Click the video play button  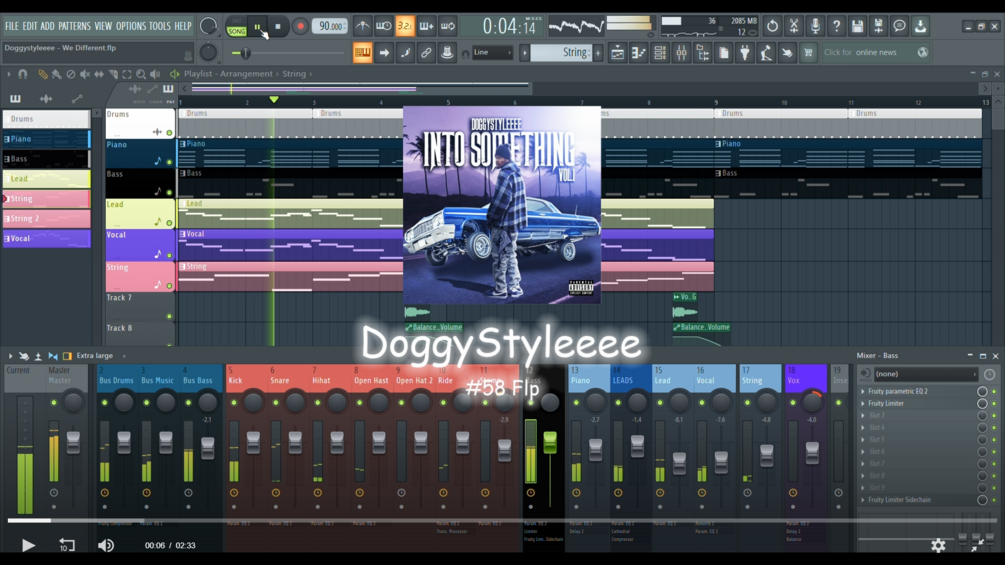pos(28,545)
